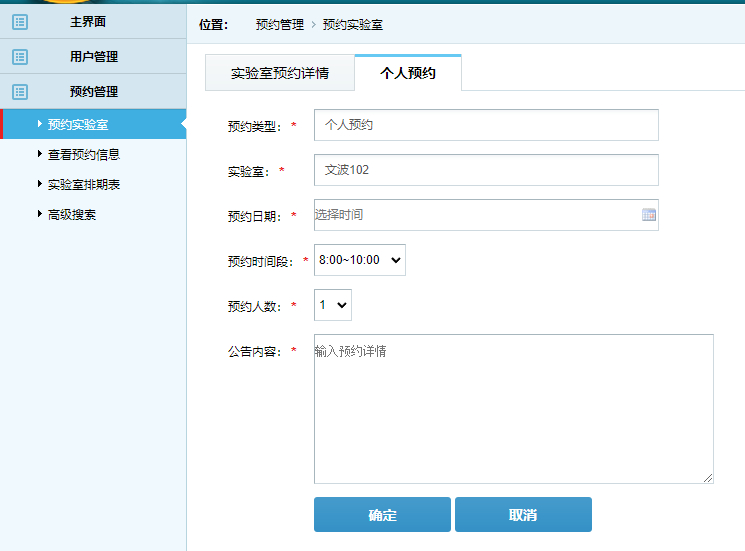The height and width of the screenshot is (551, 745).
Task: Open 预约实验室 in the sidebar
Action: tap(78, 124)
